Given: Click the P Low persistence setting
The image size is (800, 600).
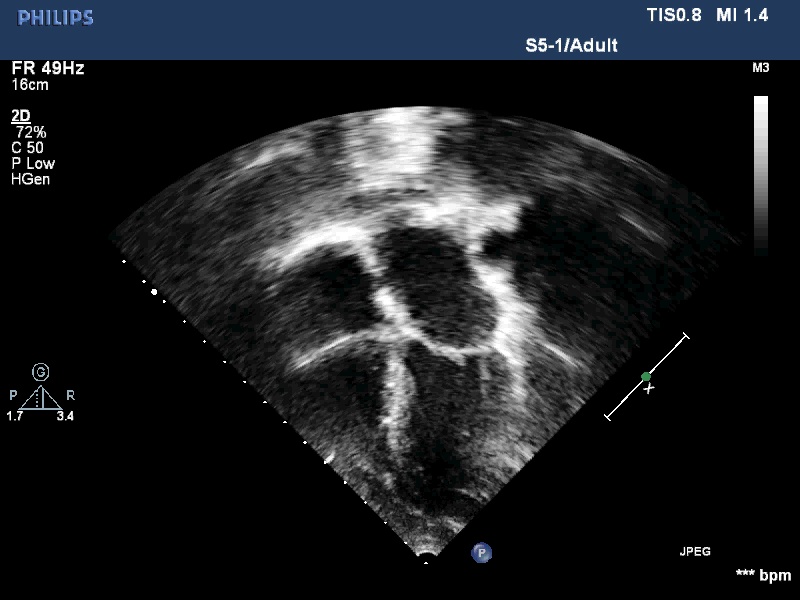Looking at the screenshot, I should click(x=33, y=163).
